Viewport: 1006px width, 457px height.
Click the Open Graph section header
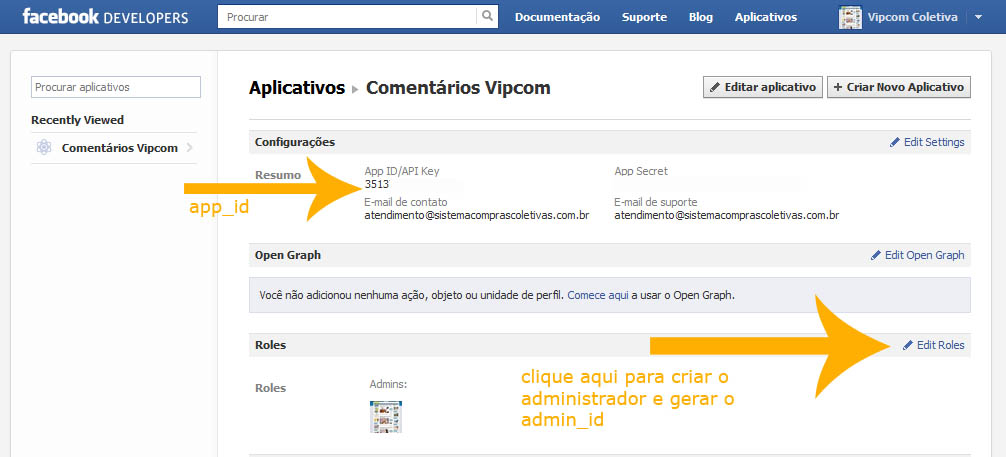click(x=287, y=255)
